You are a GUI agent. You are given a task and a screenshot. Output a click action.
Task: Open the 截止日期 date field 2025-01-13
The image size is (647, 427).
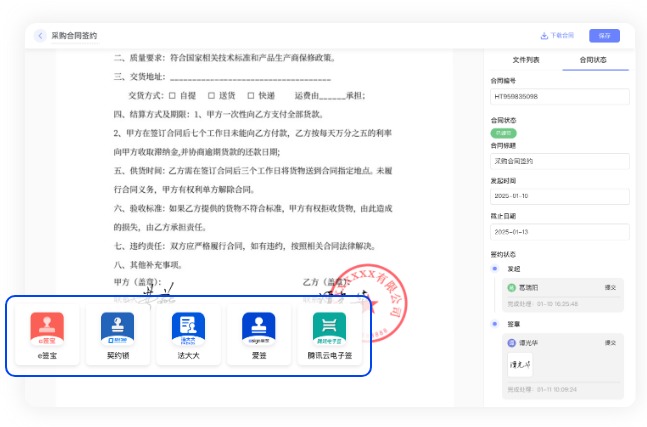[x=560, y=232]
